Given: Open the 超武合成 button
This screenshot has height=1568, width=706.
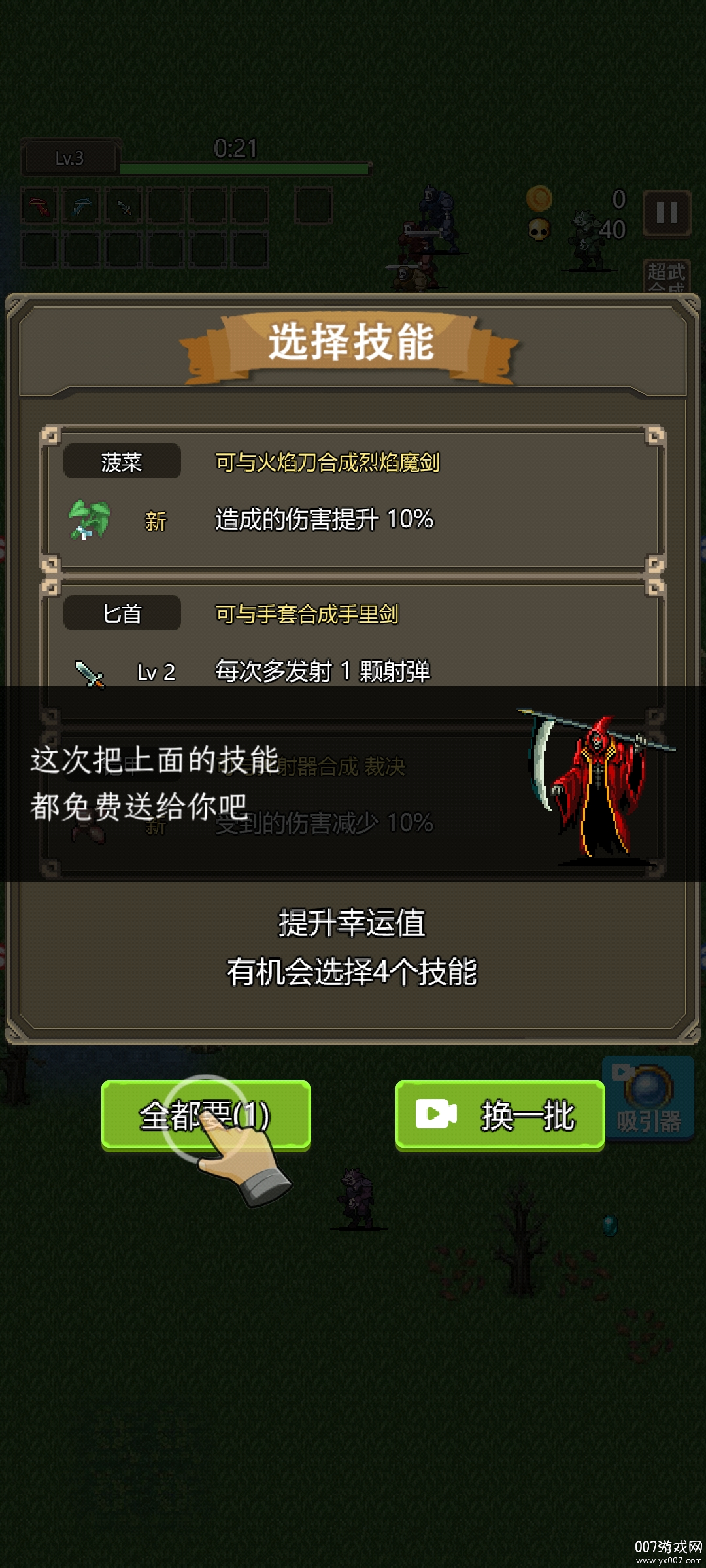Looking at the screenshot, I should [x=666, y=277].
